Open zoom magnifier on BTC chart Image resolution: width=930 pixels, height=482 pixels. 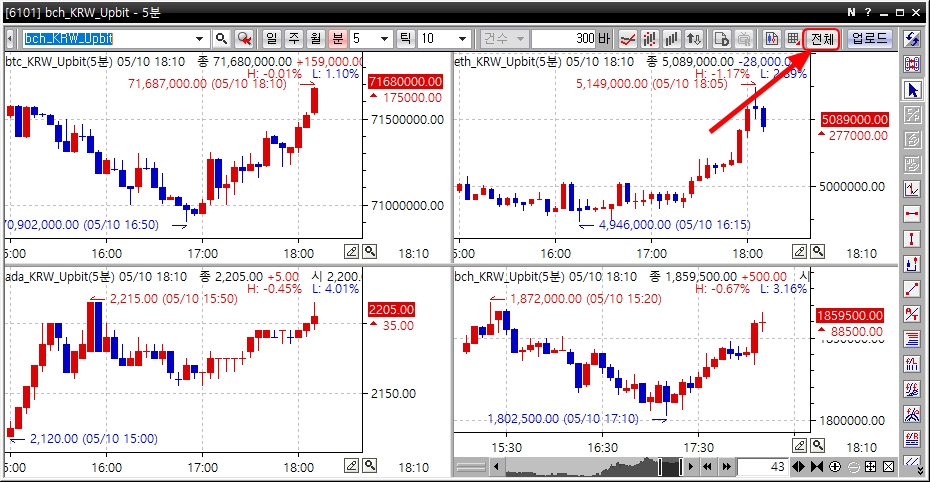(370, 251)
